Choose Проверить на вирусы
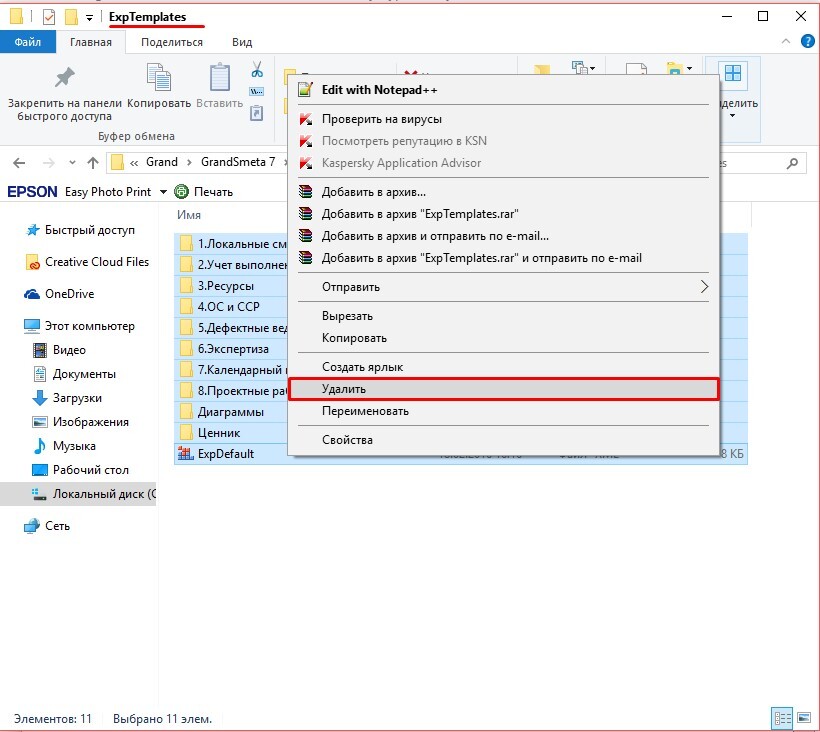This screenshot has width=820, height=732. [503, 119]
